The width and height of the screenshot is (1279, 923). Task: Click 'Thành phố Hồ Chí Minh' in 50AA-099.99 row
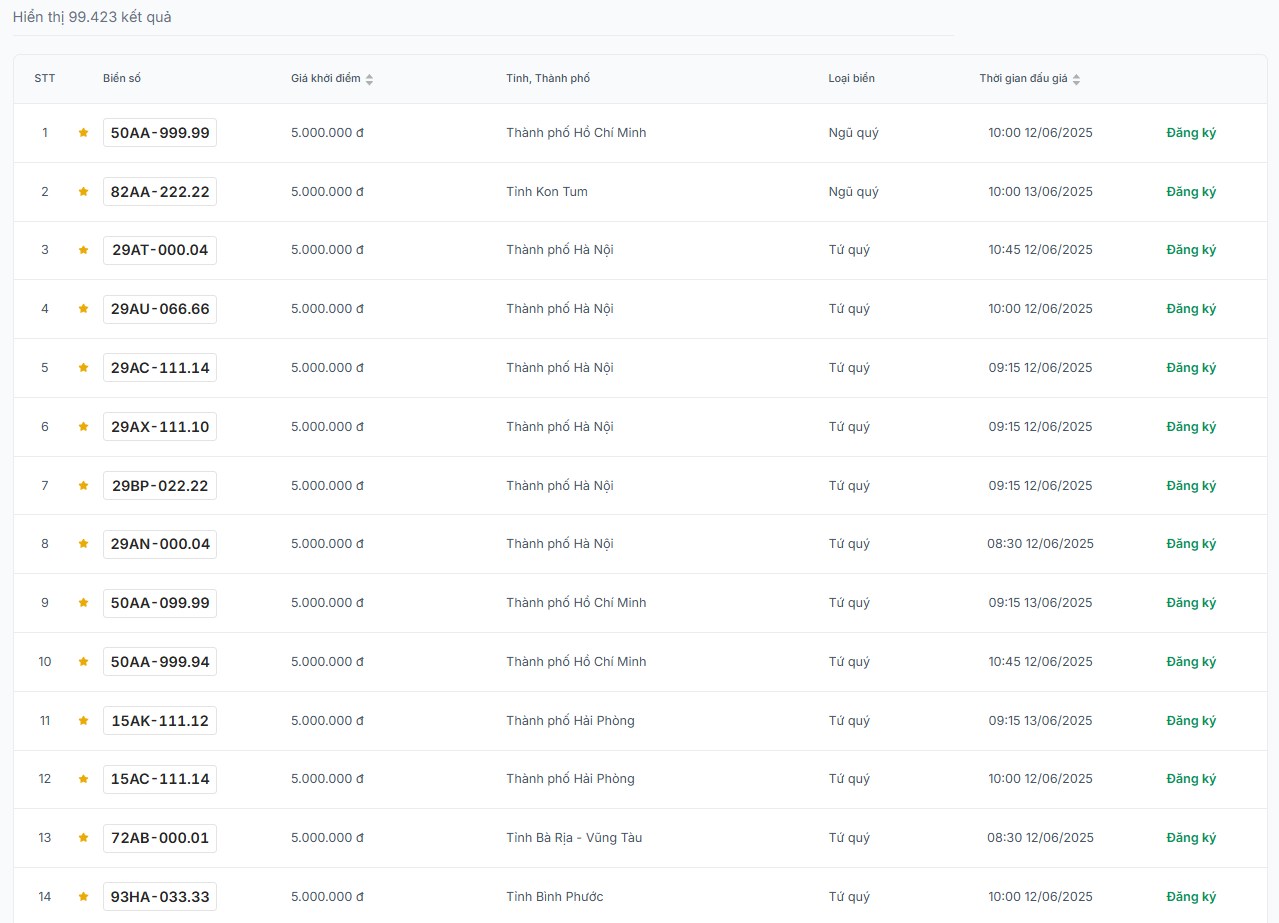point(576,603)
